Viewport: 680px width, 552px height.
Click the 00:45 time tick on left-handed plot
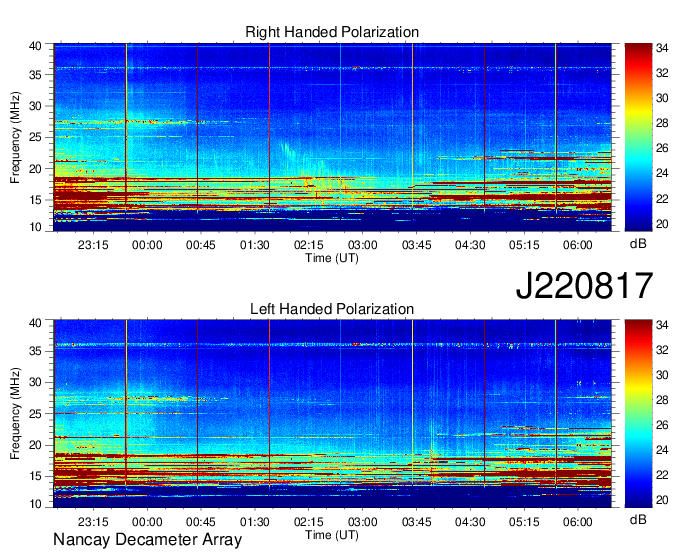click(x=201, y=522)
